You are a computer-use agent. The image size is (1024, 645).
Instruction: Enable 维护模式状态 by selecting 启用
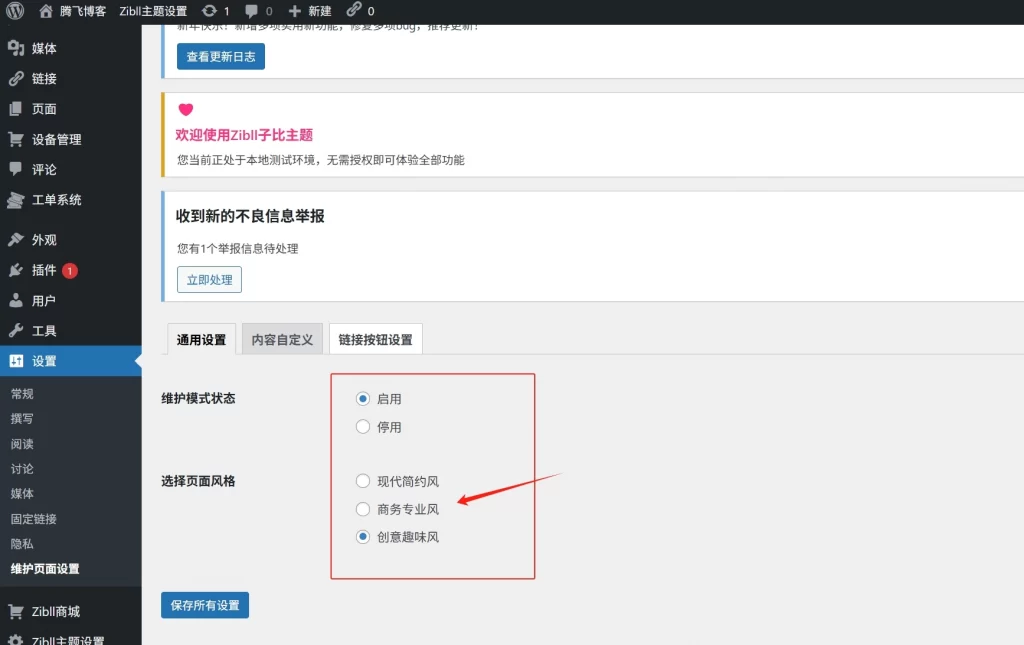[x=363, y=398]
